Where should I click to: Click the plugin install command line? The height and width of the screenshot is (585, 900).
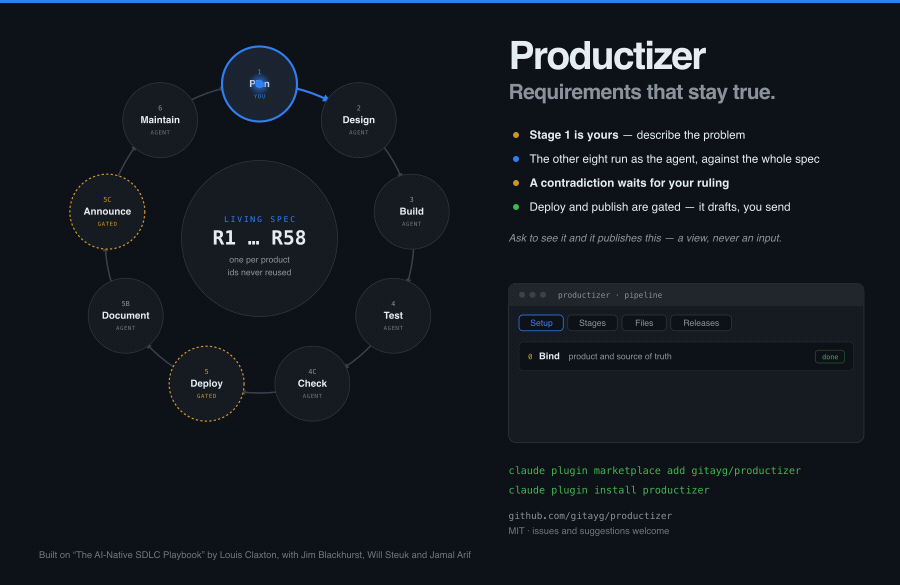(x=609, y=490)
